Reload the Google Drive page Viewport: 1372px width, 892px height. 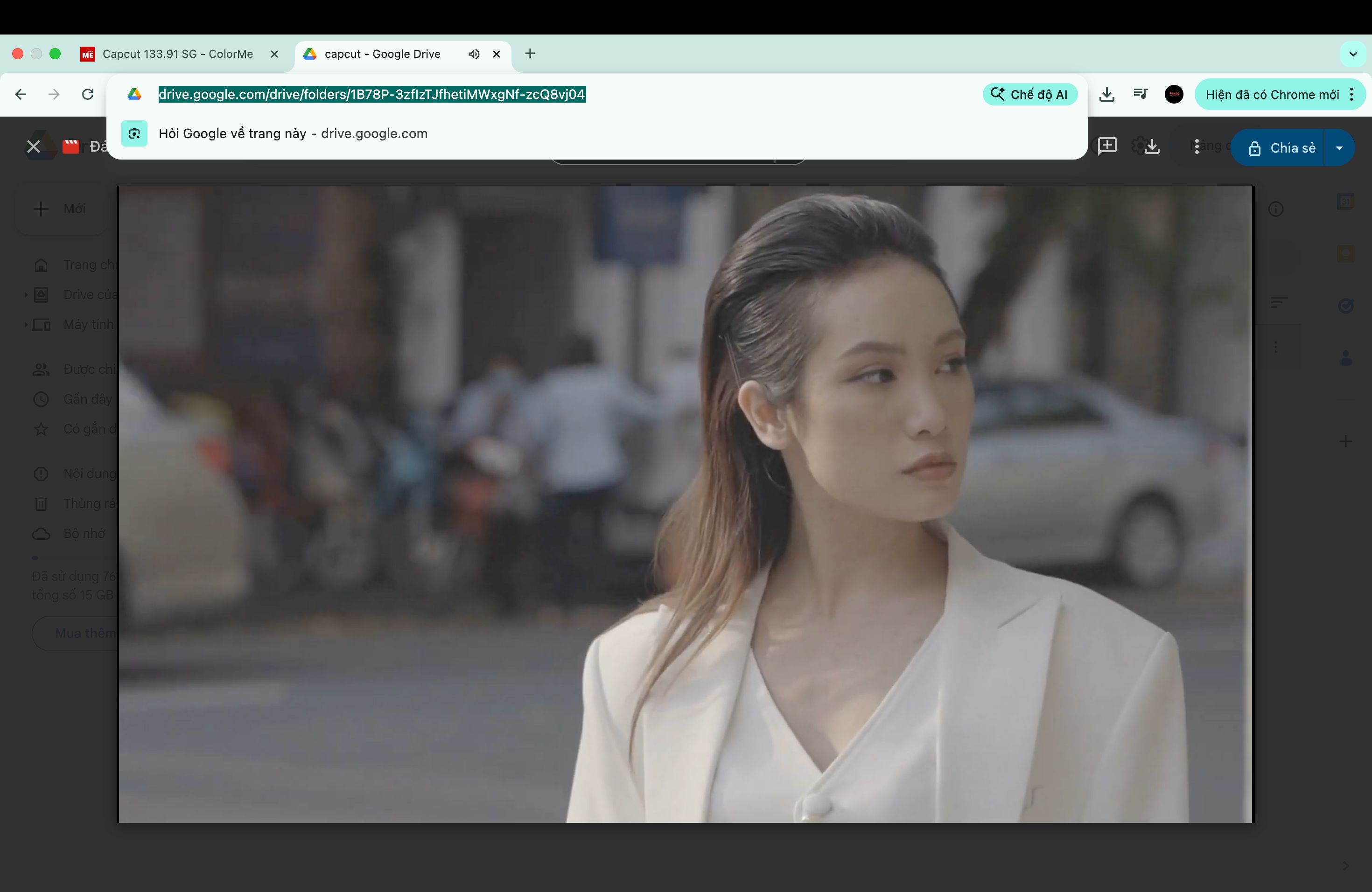click(88, 95)
